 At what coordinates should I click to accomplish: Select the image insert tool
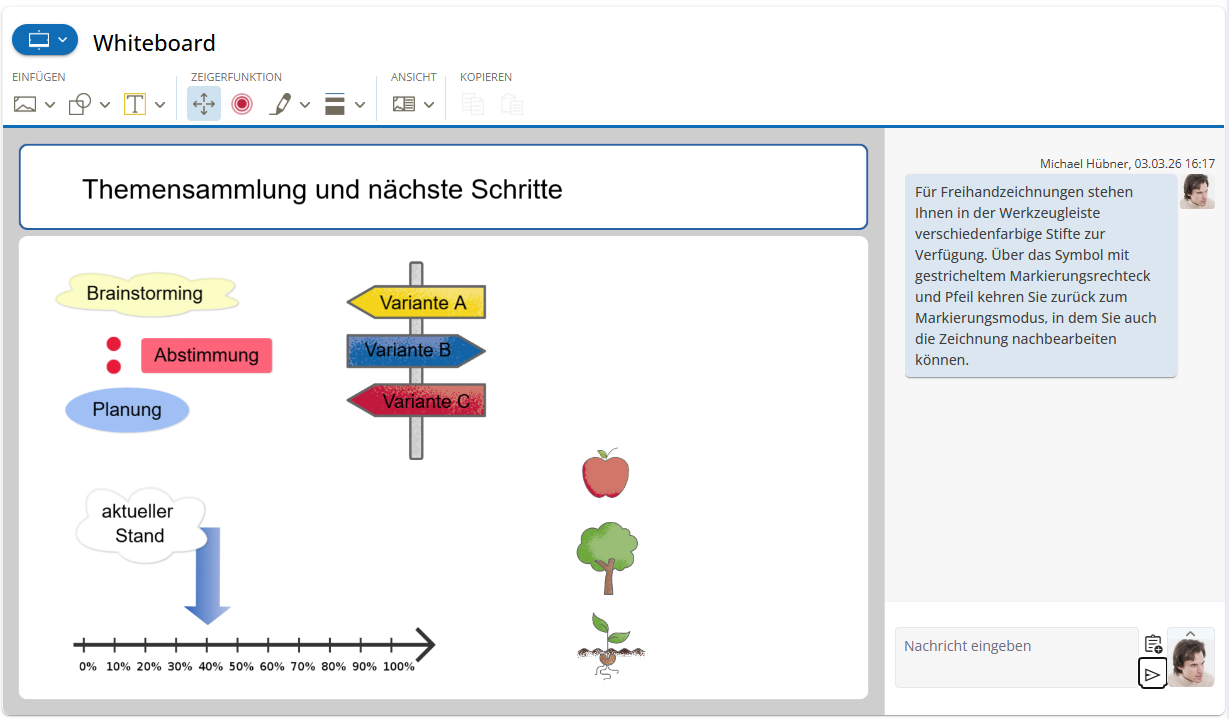pyautogui.click(x=25, y=103)
